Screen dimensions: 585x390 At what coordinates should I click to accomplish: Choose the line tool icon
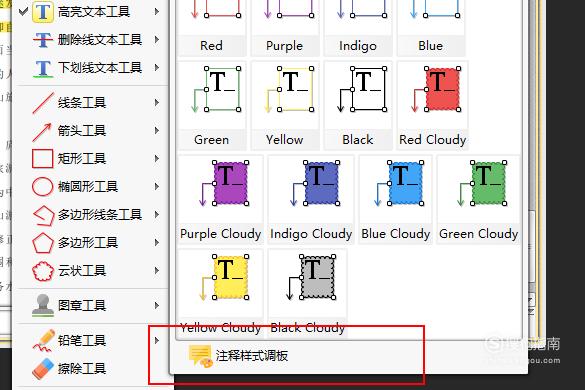click(43, 103)
